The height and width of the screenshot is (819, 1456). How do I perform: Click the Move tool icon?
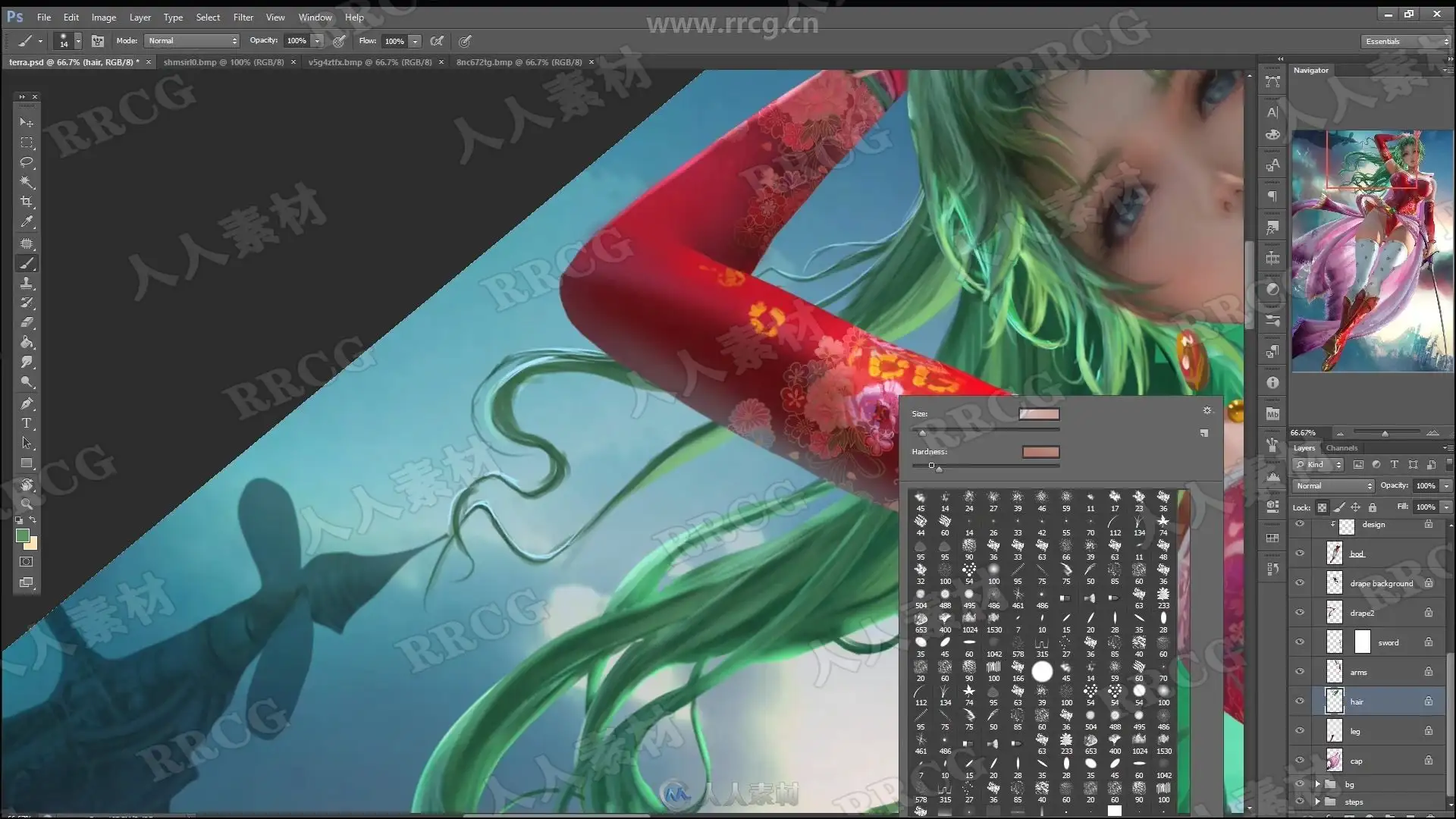pos(27,122)
